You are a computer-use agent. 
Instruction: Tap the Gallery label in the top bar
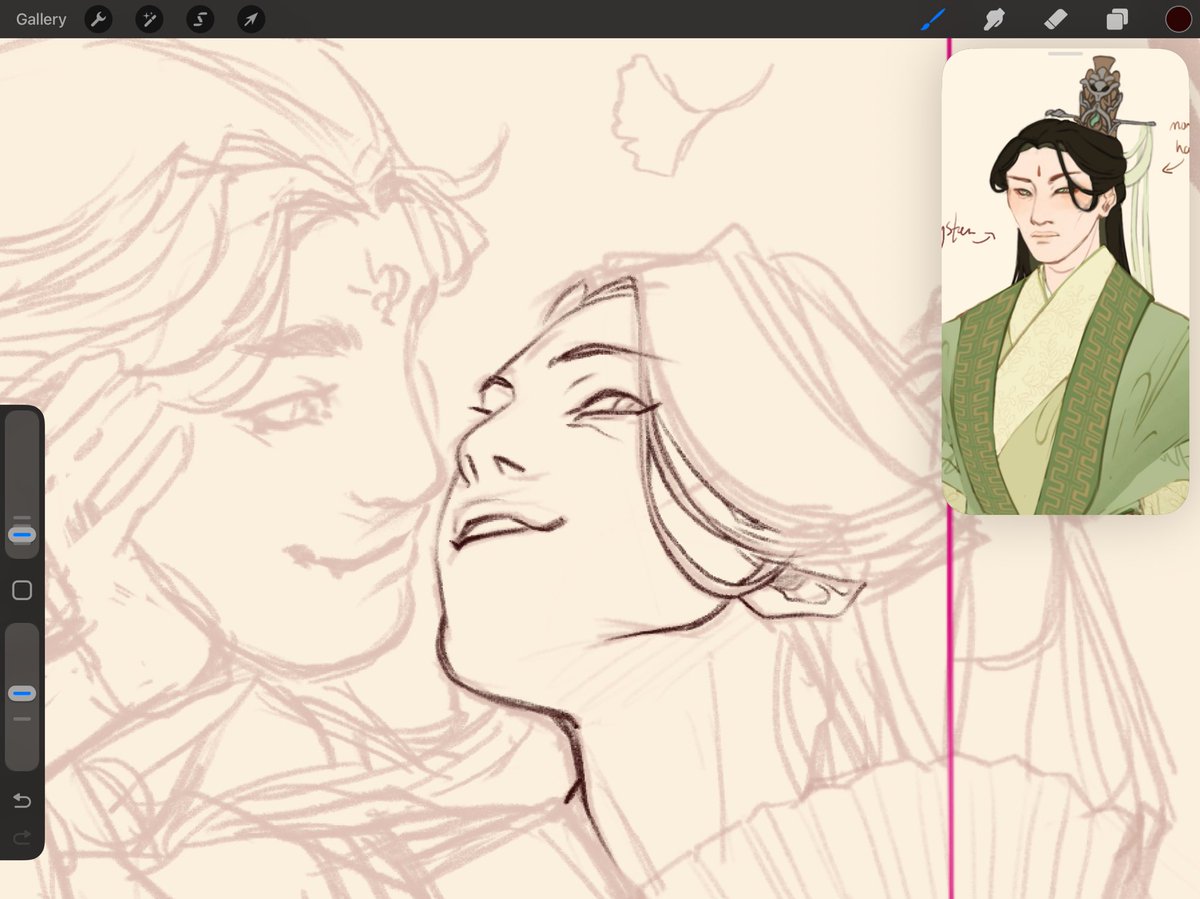coord(40,19)
